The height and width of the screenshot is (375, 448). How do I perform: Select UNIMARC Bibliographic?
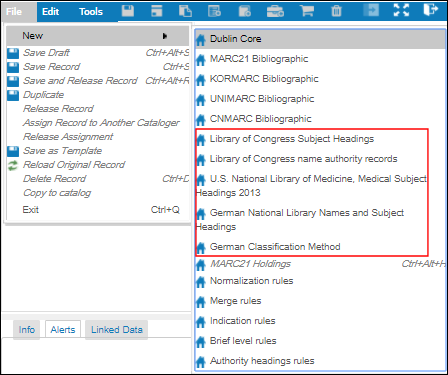coord(320,99)
